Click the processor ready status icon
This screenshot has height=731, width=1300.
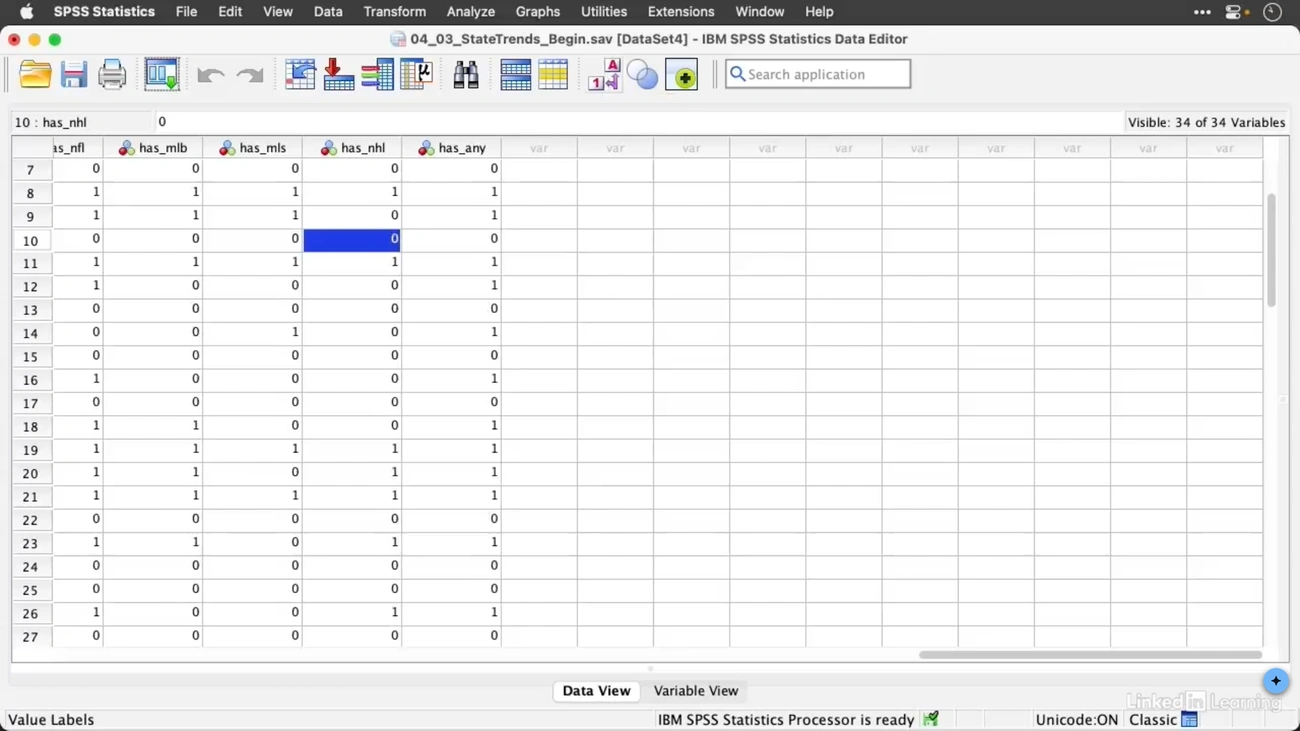931,719
